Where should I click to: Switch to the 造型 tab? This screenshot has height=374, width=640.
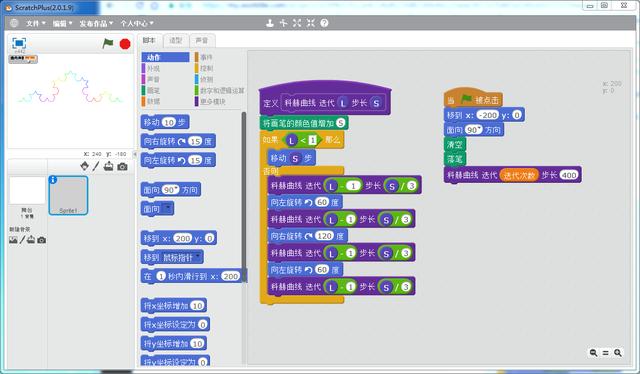(x=176, y=40)
